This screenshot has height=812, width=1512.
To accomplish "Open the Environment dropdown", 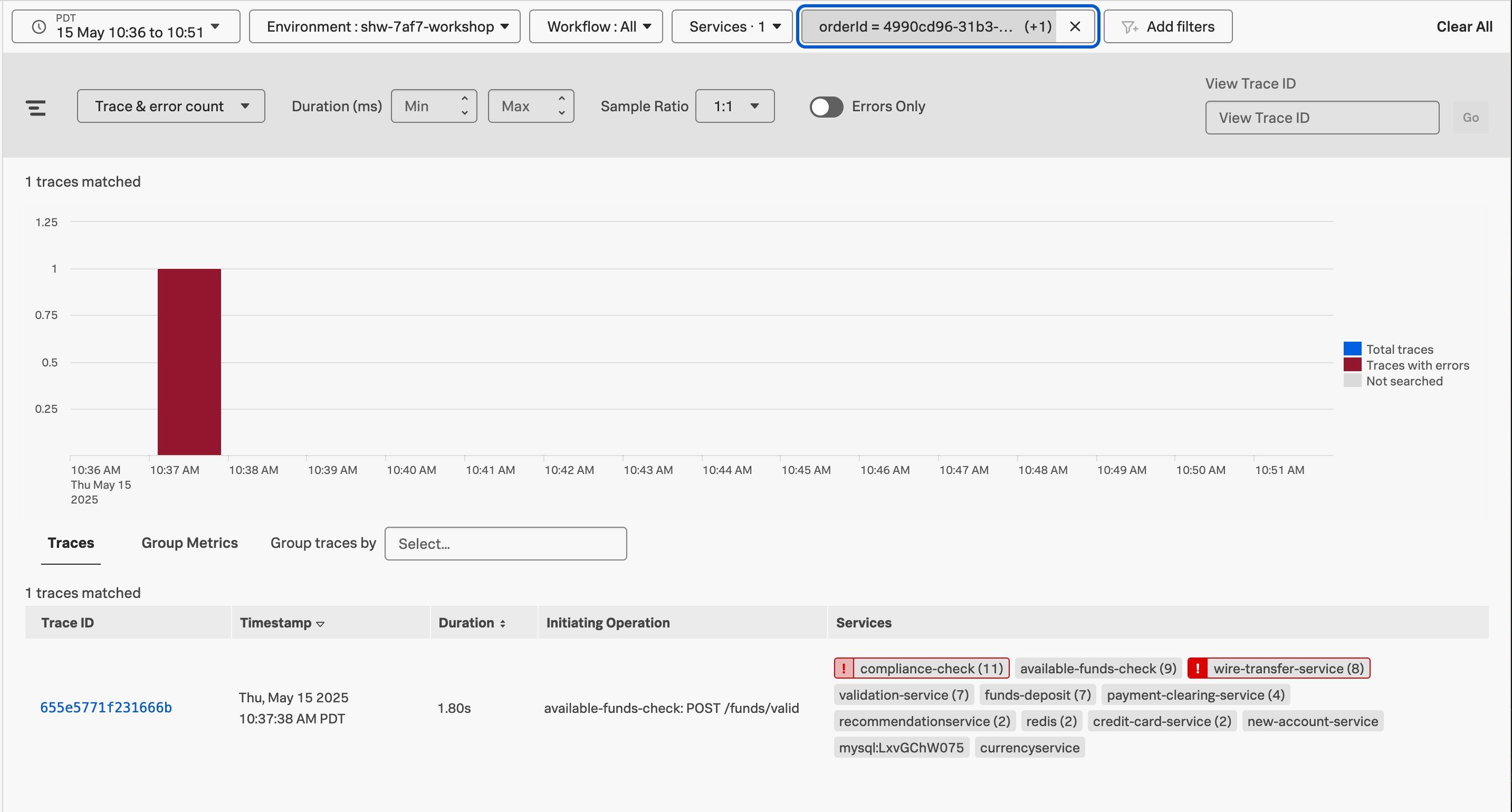I will pyautogui.click(x=385, y=27).
